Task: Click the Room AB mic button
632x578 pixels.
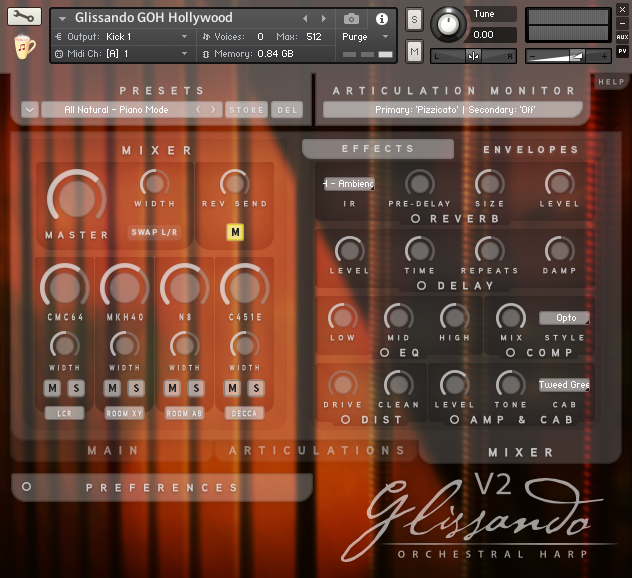Action: tap(184, 414)
